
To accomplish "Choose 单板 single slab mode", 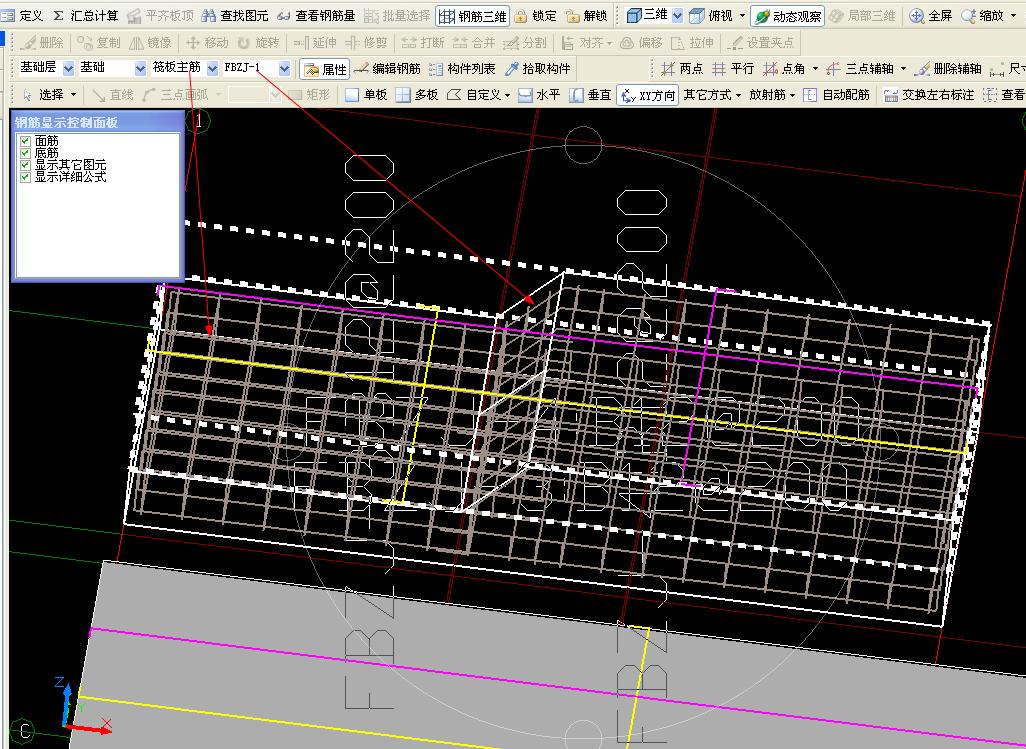I will (366, 95).
